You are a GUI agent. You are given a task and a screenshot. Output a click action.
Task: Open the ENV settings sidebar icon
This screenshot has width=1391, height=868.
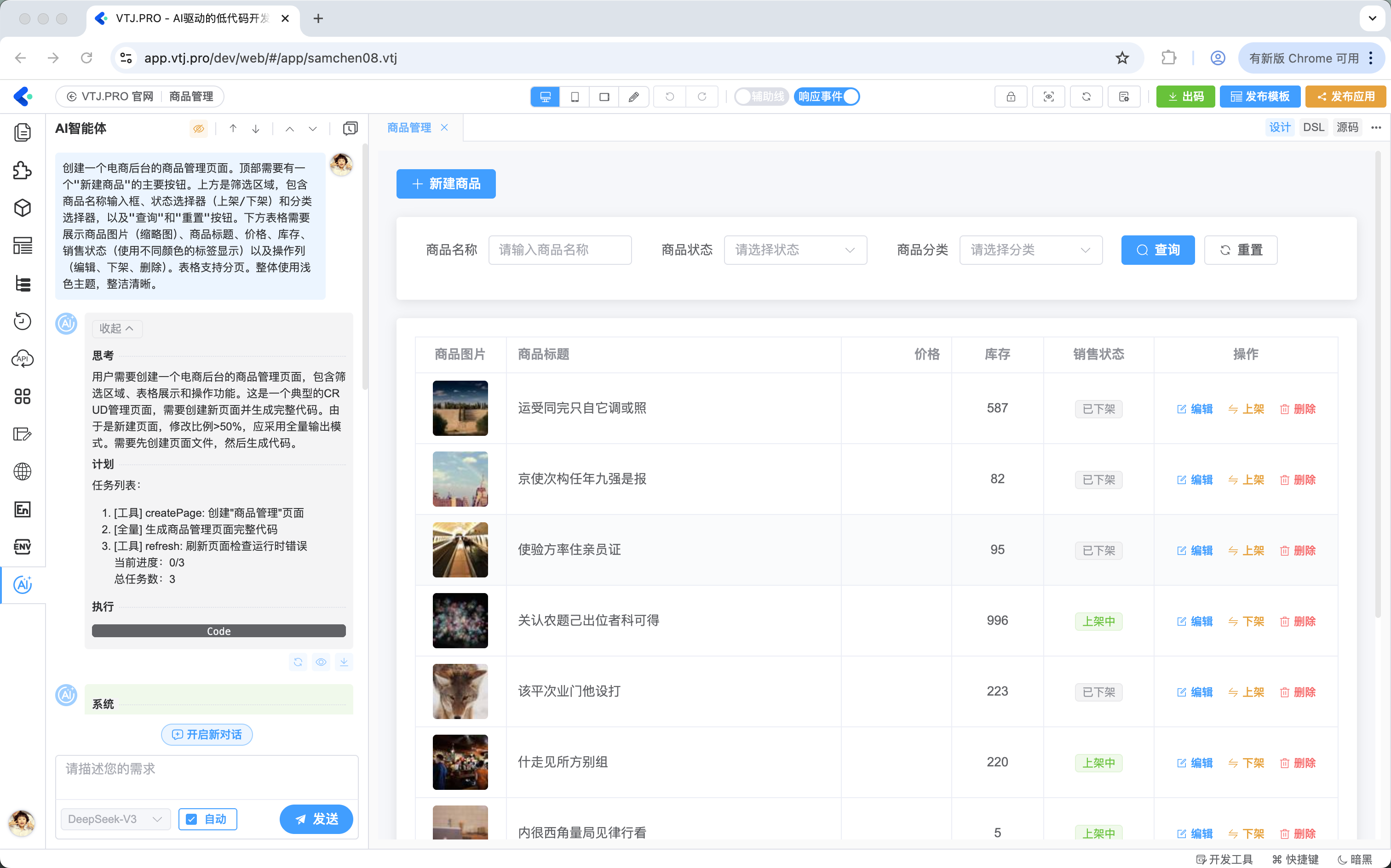pos(23,547)
